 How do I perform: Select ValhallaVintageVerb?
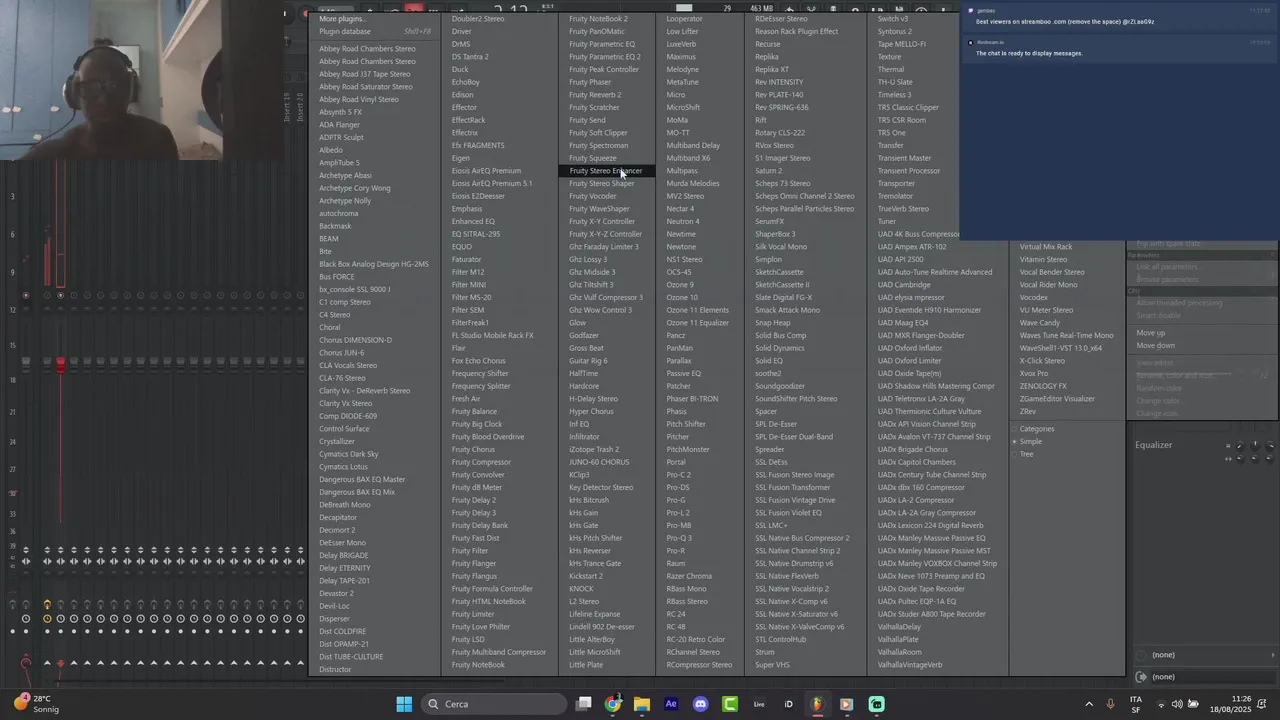pos(909,665)
